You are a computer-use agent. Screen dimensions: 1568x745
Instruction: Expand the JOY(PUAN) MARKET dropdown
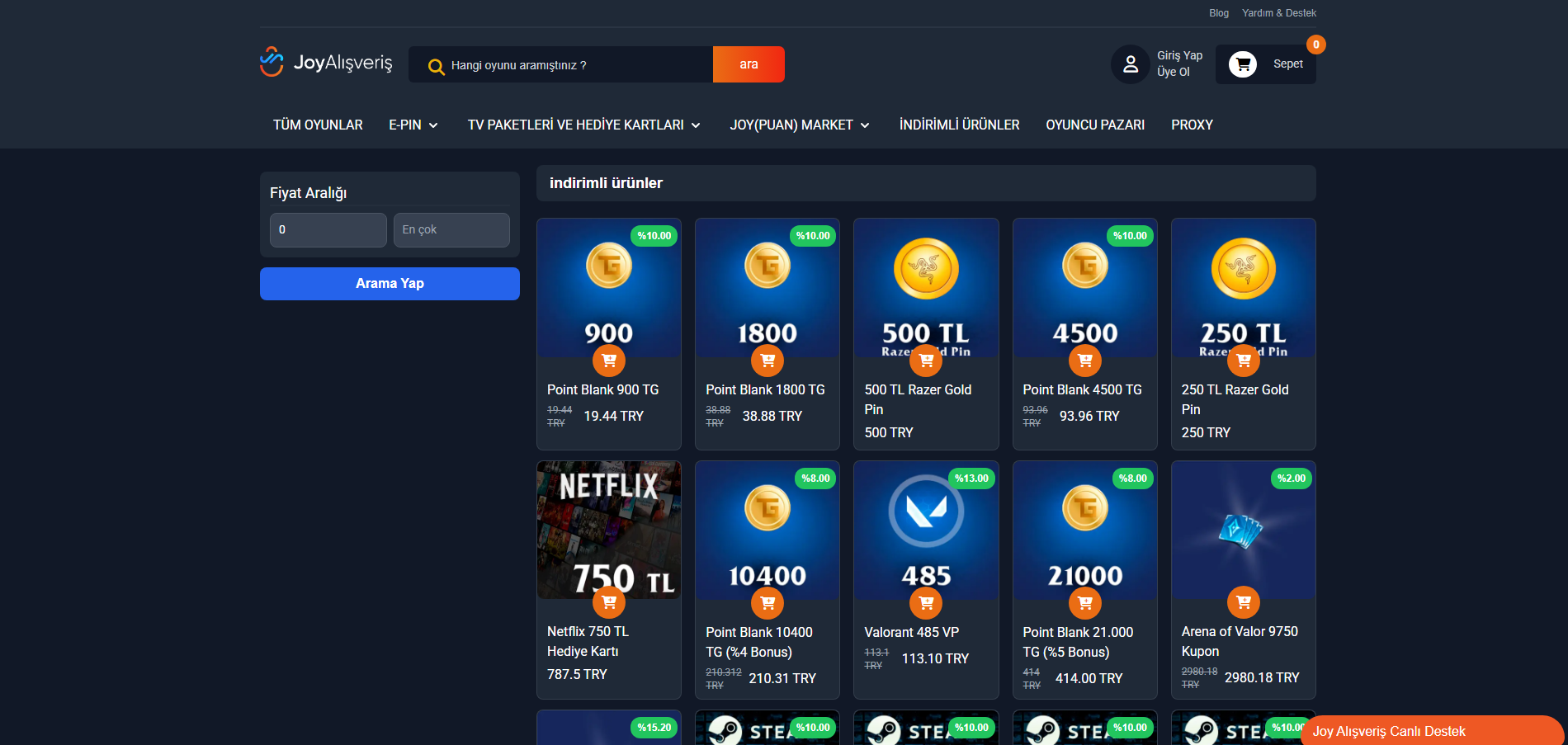click(x=800, y=125)
